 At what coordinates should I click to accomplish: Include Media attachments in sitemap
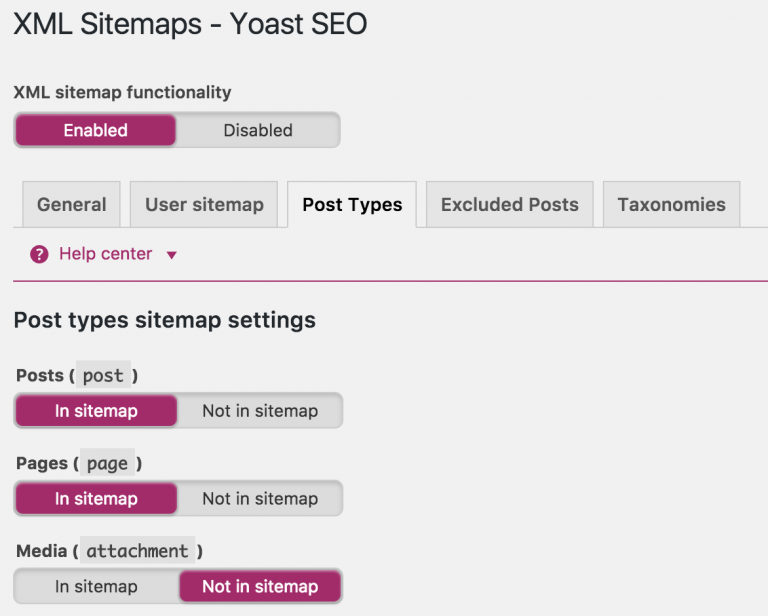pyautogui.click(x=96, y=587)
